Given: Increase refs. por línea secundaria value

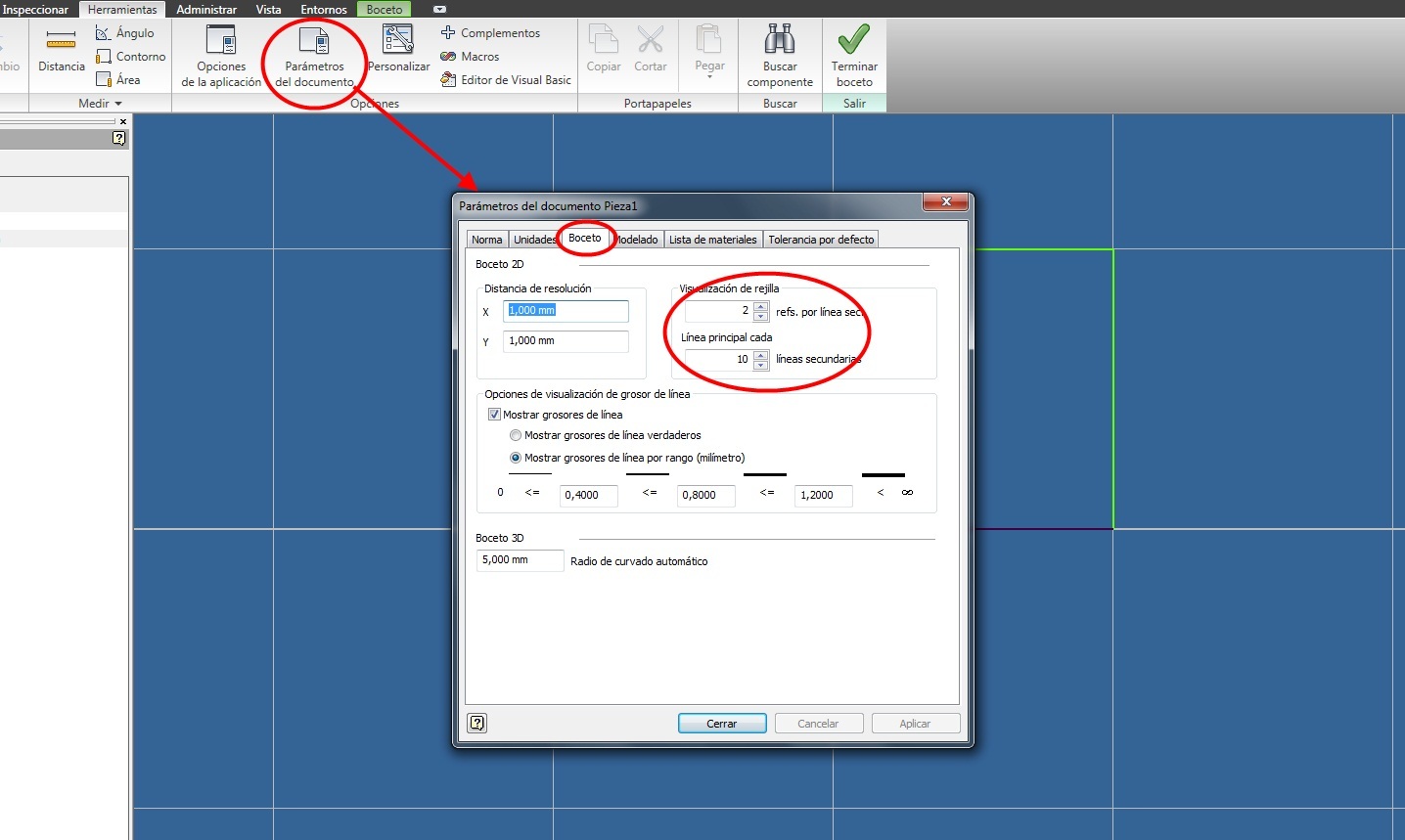Looking at the screenshot, I should tap(761, 307).
